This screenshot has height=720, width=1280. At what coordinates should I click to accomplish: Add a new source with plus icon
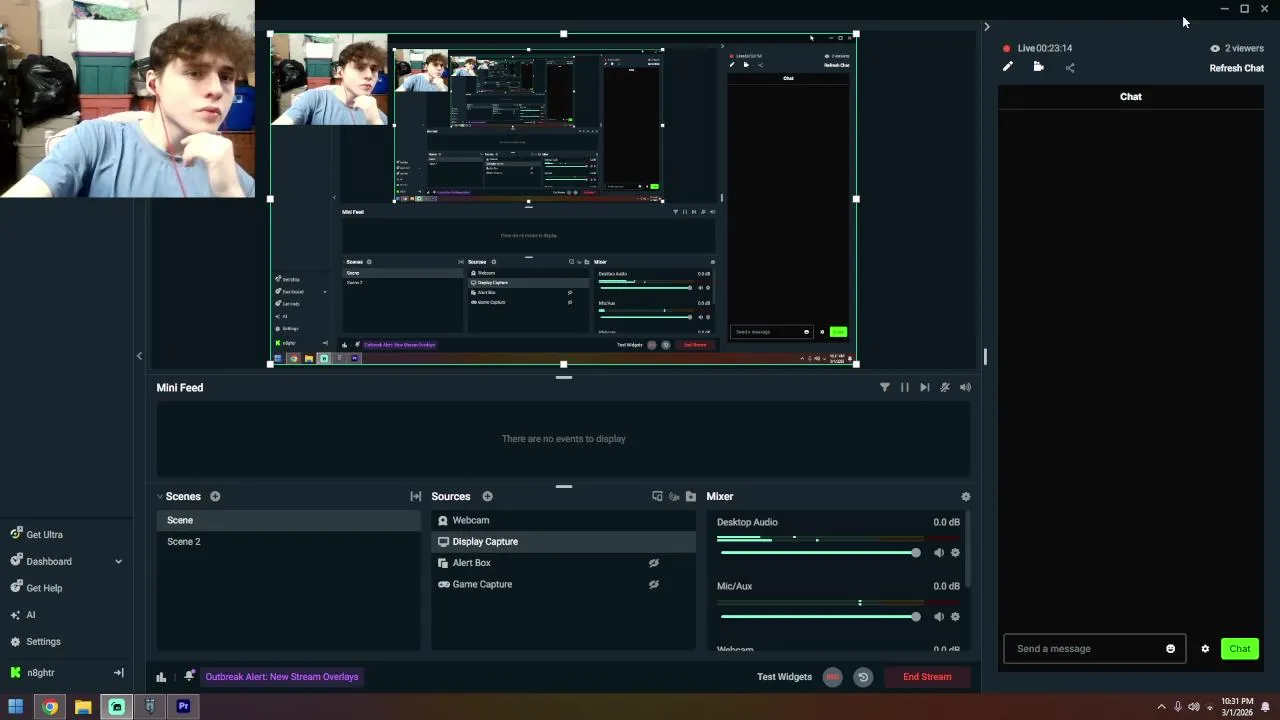[487, 496]
